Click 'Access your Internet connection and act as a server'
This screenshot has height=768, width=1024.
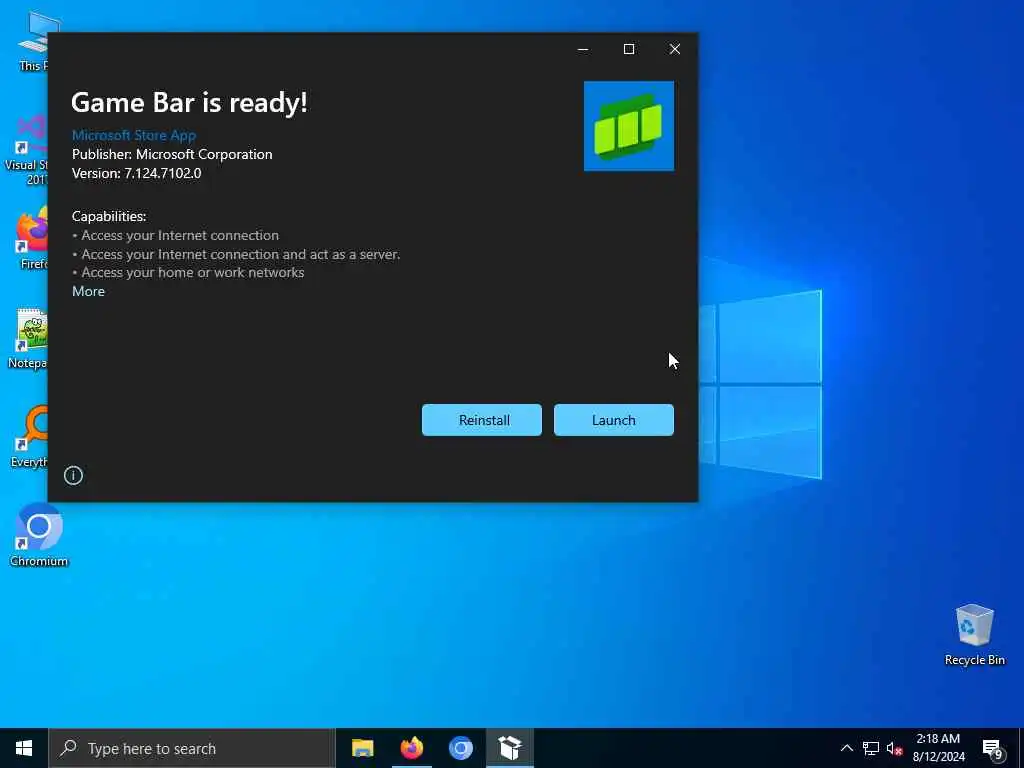(240, 254)
